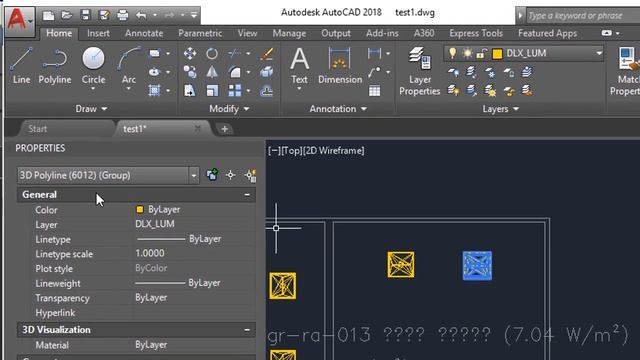This screenshot has height=360, width=640.
Task: Open the quick access toolbar customize dropdown
Action: click(194, 16)
